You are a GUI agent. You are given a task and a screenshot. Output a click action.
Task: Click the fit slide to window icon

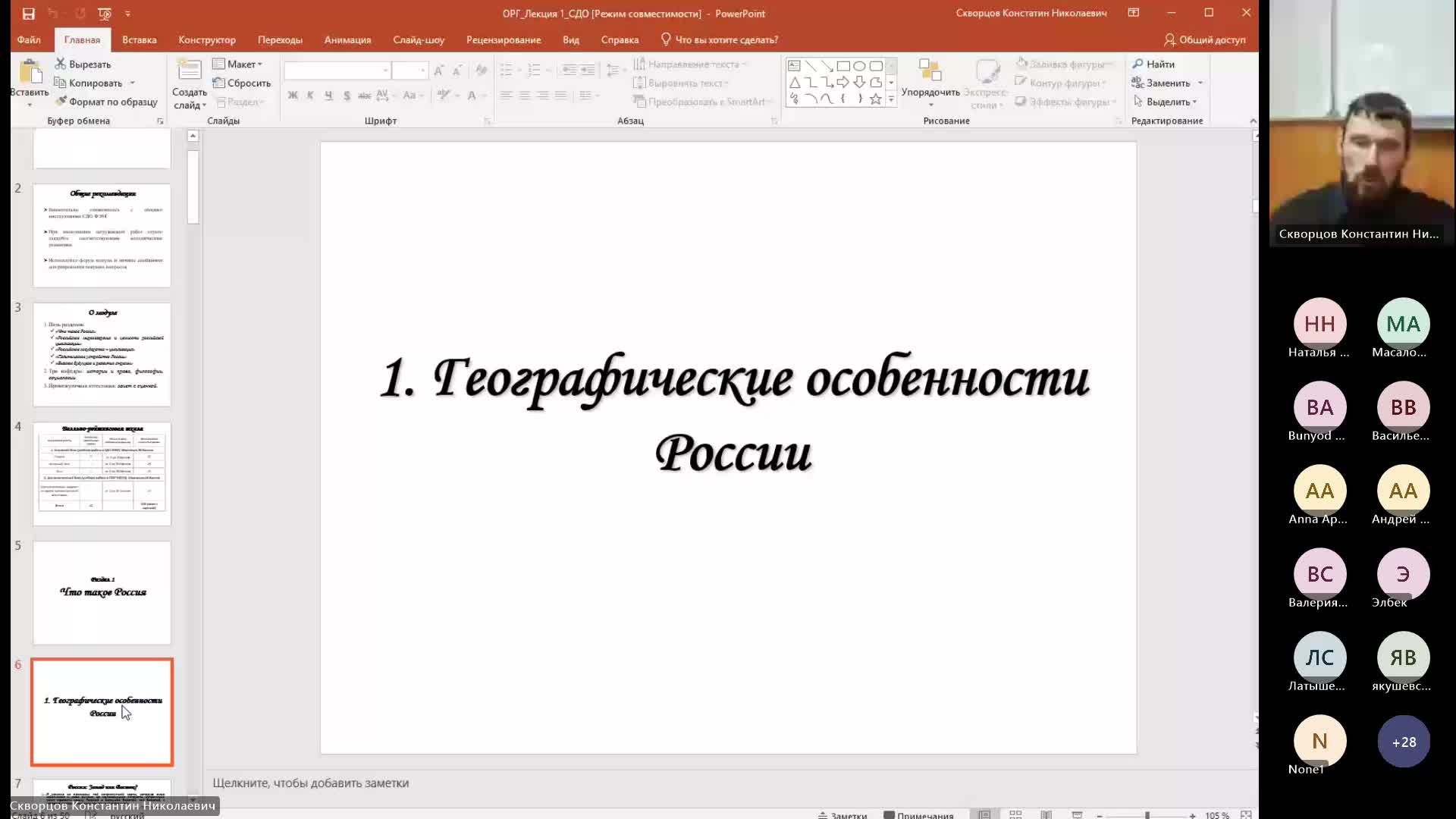pyautogui.click(x=1246, y=815)
